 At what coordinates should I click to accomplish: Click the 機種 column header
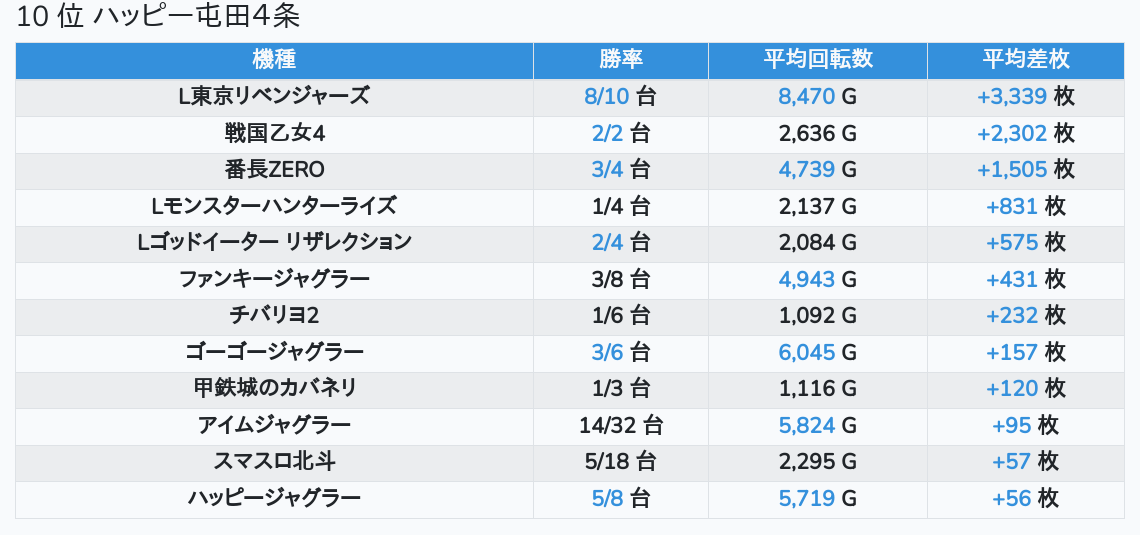[x=274, y=60]
